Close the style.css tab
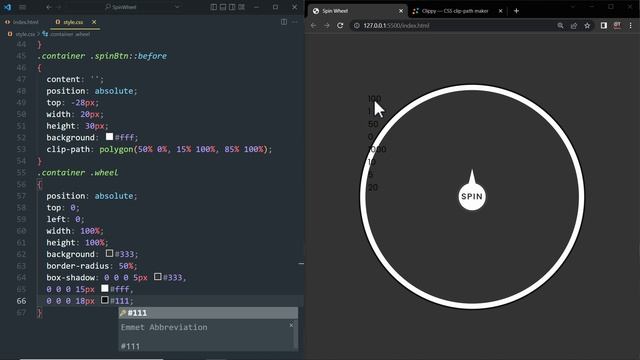This screenshot has width=640, height=360. point(94,22)
